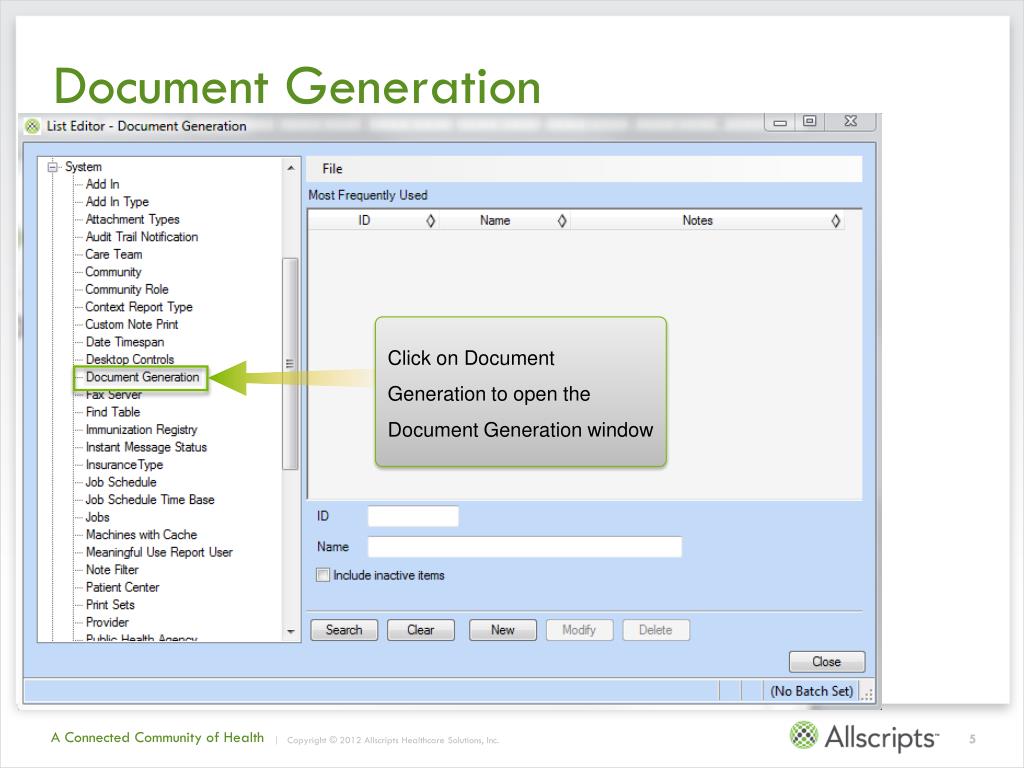Open Custom Note Print item
The width and height of the screenshot is (1024, 768).
(x=132, y=325)
